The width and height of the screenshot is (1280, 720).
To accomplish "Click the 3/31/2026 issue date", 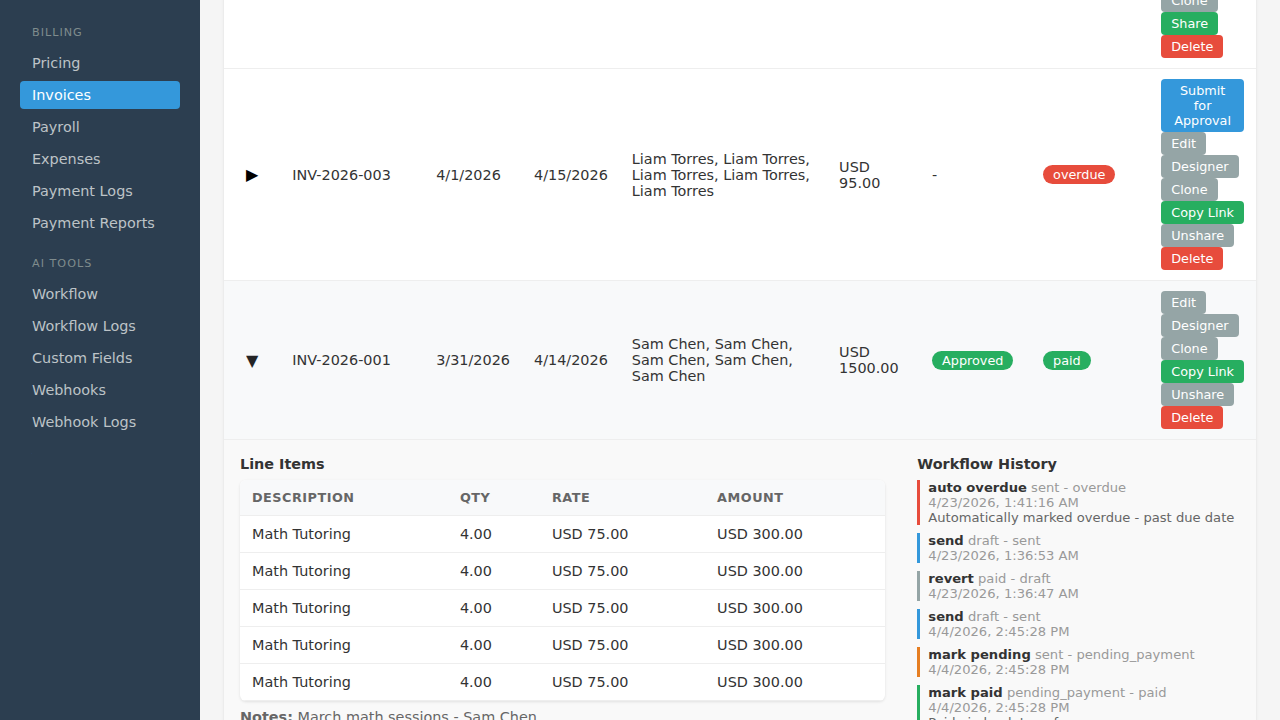I will (473, 360).
